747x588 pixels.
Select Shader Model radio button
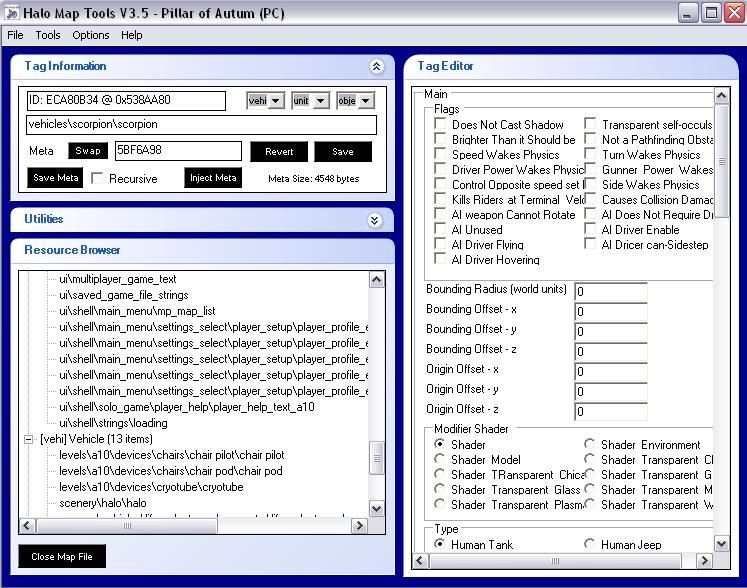click(x=439, y=459)
